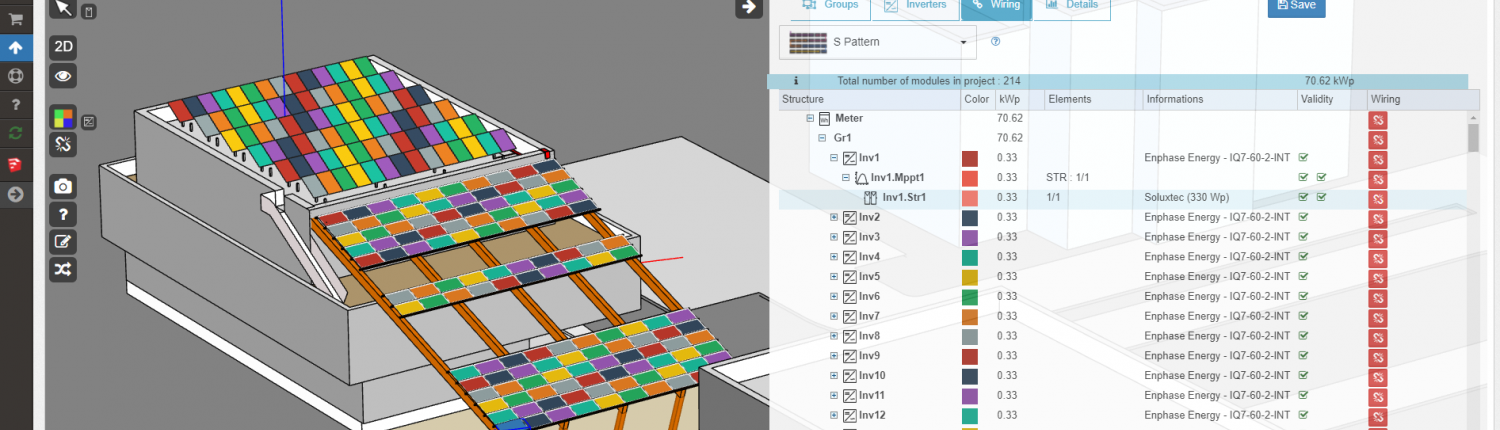Toggle the Inv11 validity checkbox
Screen dimensions: 1500x430
point(1304,395)
